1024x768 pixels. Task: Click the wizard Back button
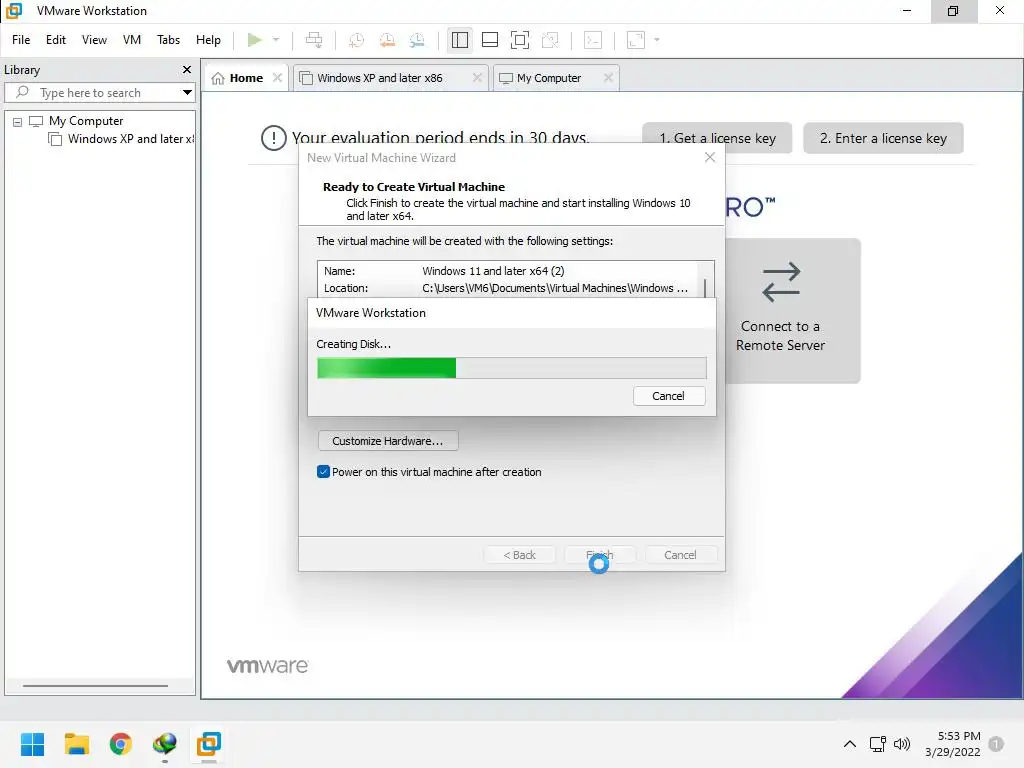[519, 555]
